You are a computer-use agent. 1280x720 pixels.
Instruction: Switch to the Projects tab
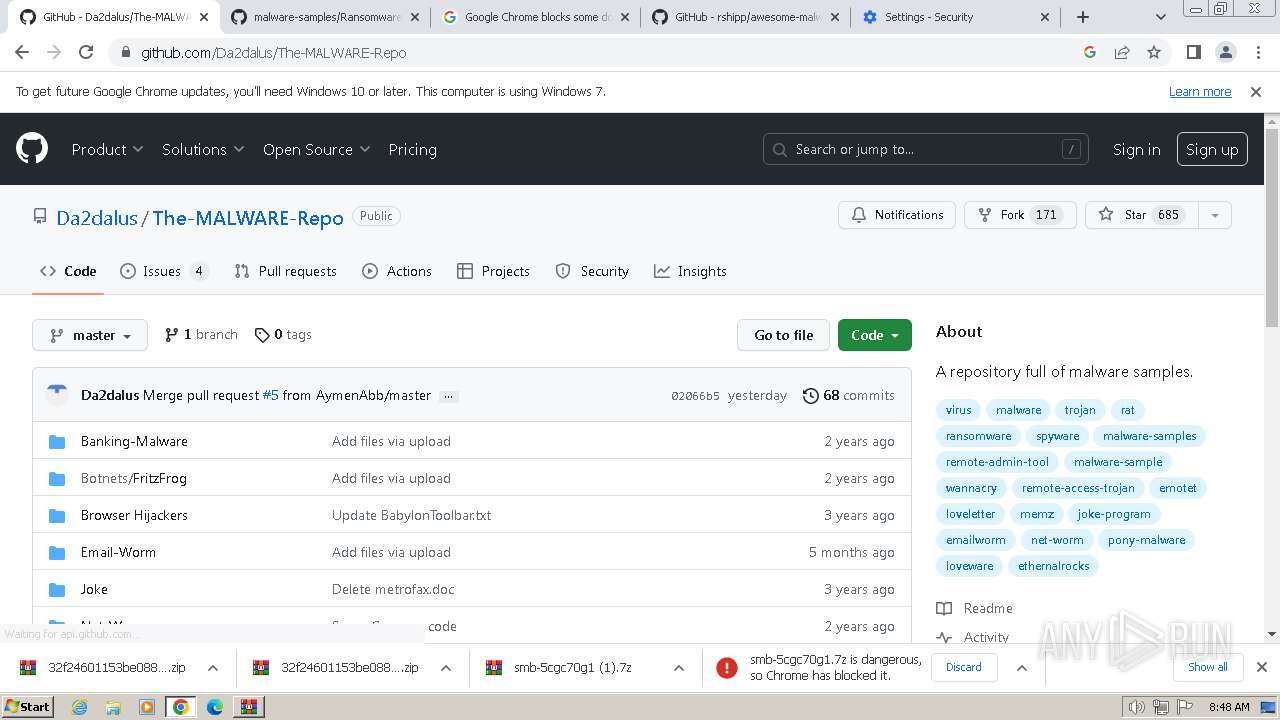tap(493, 271)
